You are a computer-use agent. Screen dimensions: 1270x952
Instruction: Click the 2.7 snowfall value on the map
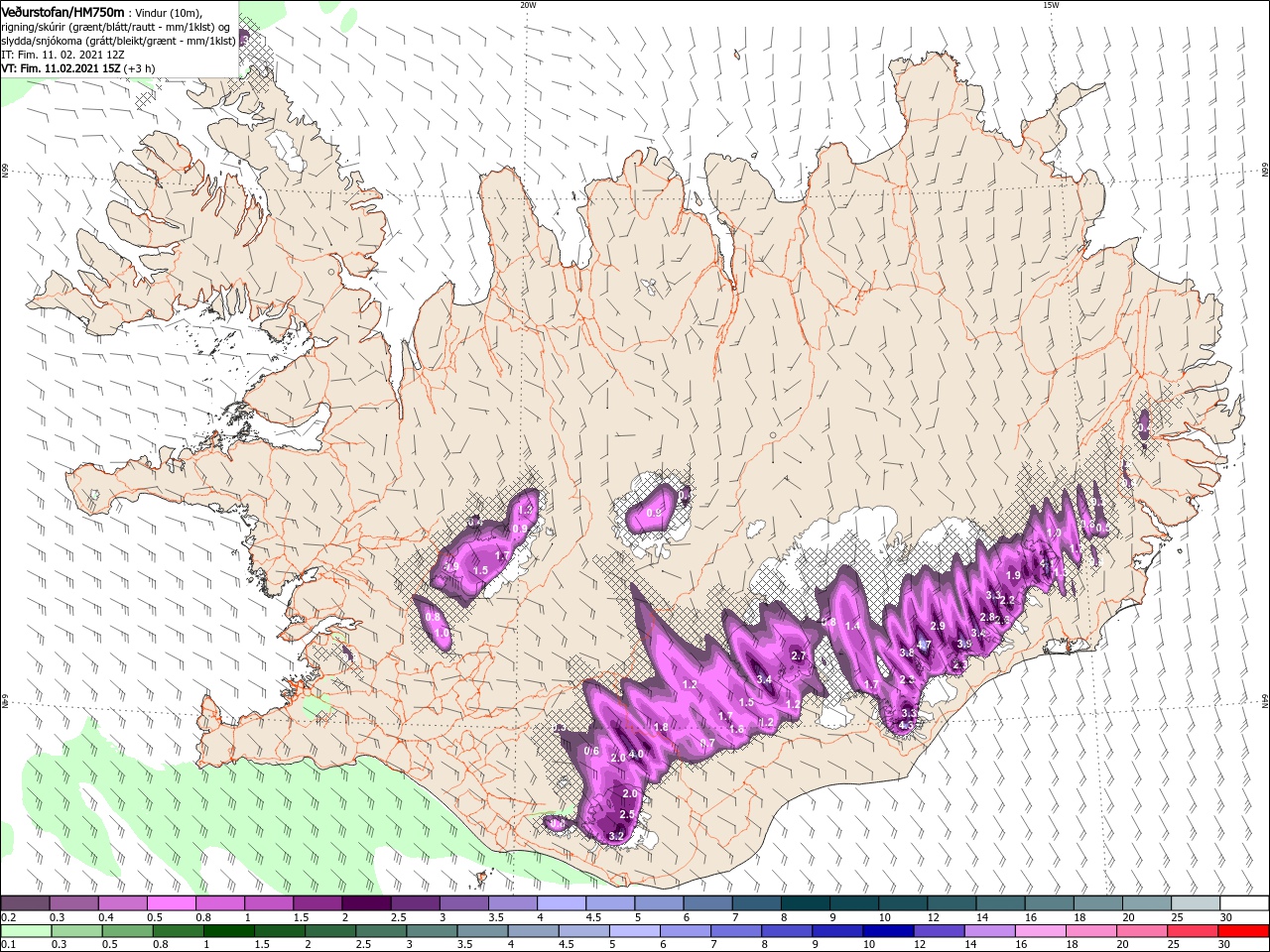point(798,656)
